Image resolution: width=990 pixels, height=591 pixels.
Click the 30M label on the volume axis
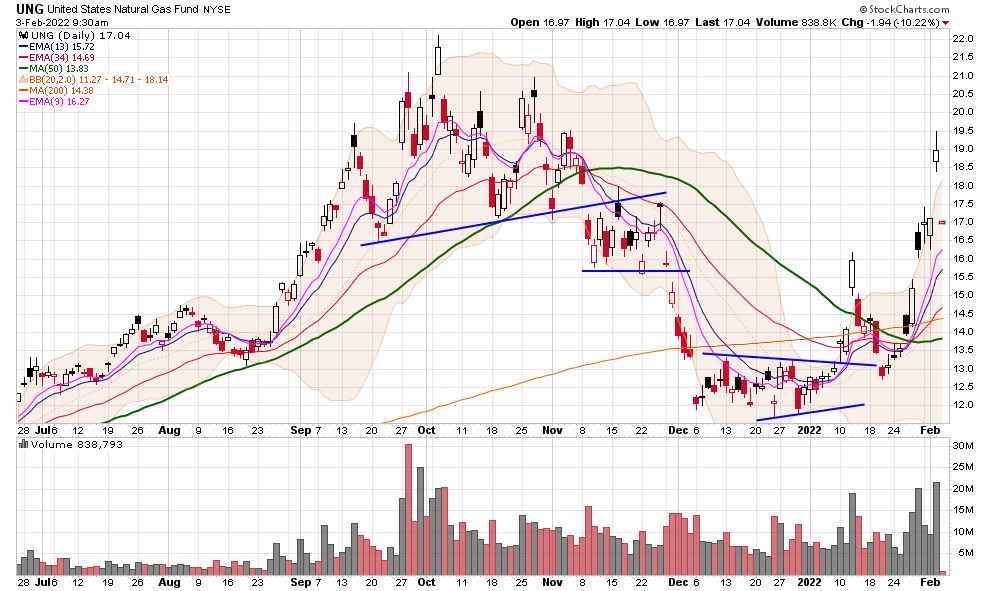pos(963,446)
